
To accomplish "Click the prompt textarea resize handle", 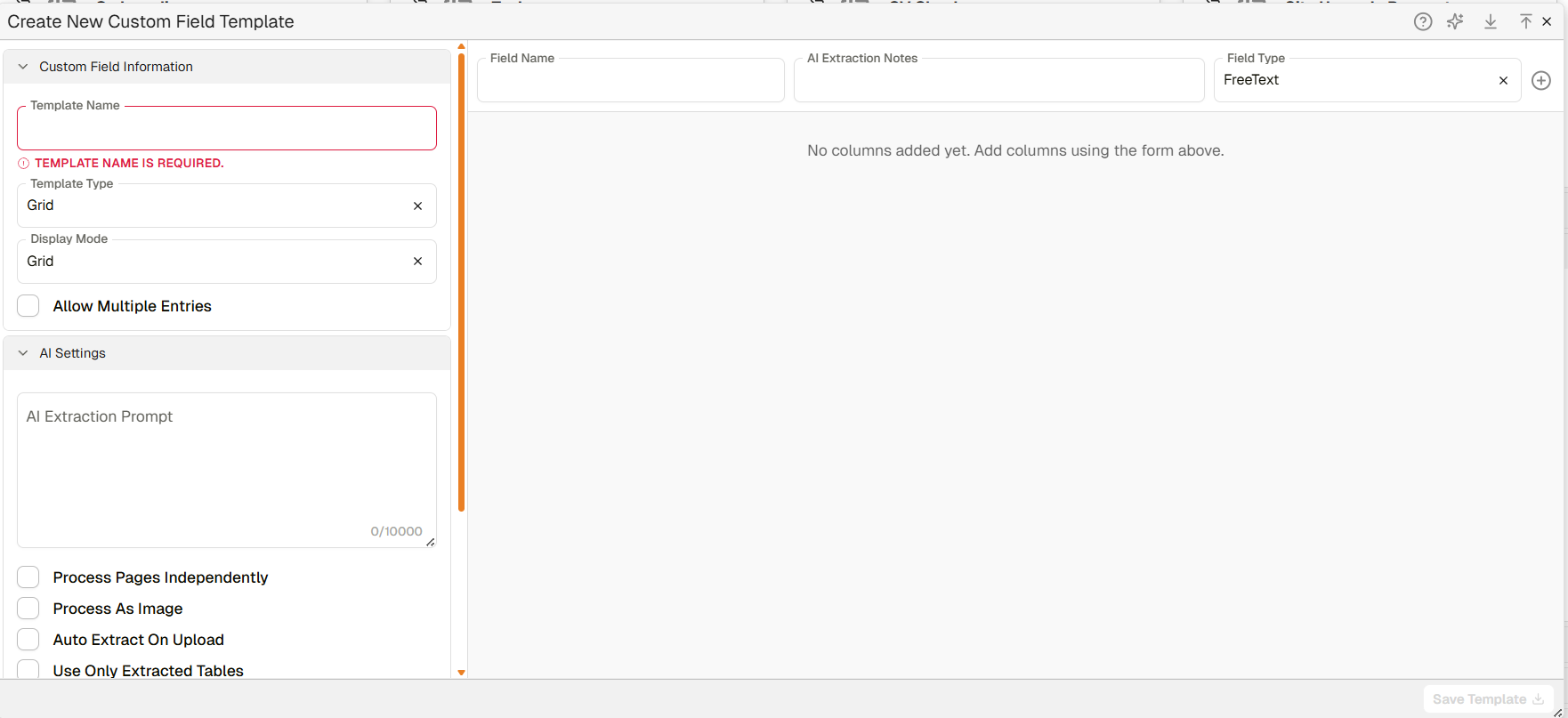I will click(x=431, y=542).
